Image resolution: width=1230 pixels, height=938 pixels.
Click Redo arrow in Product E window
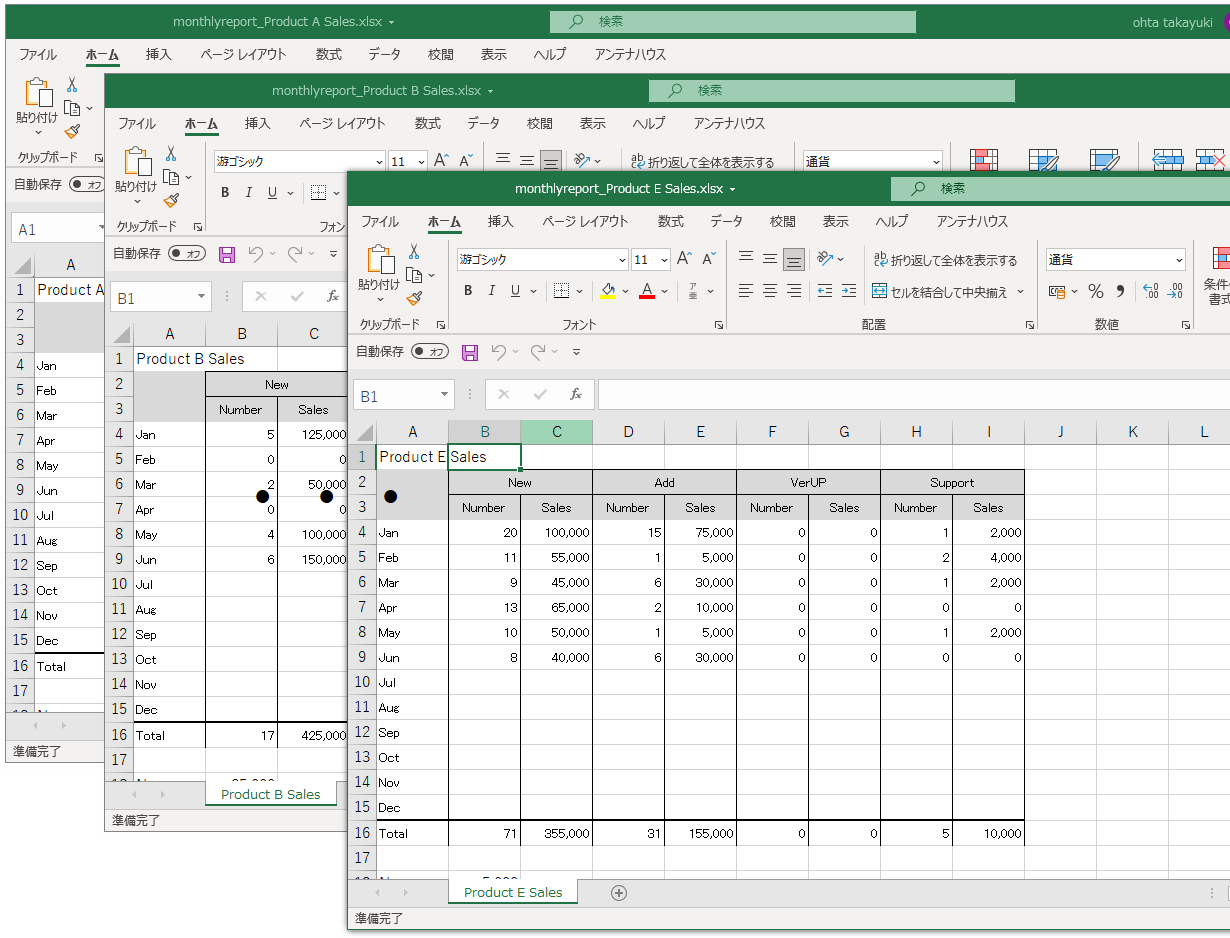tap(538, 352)
